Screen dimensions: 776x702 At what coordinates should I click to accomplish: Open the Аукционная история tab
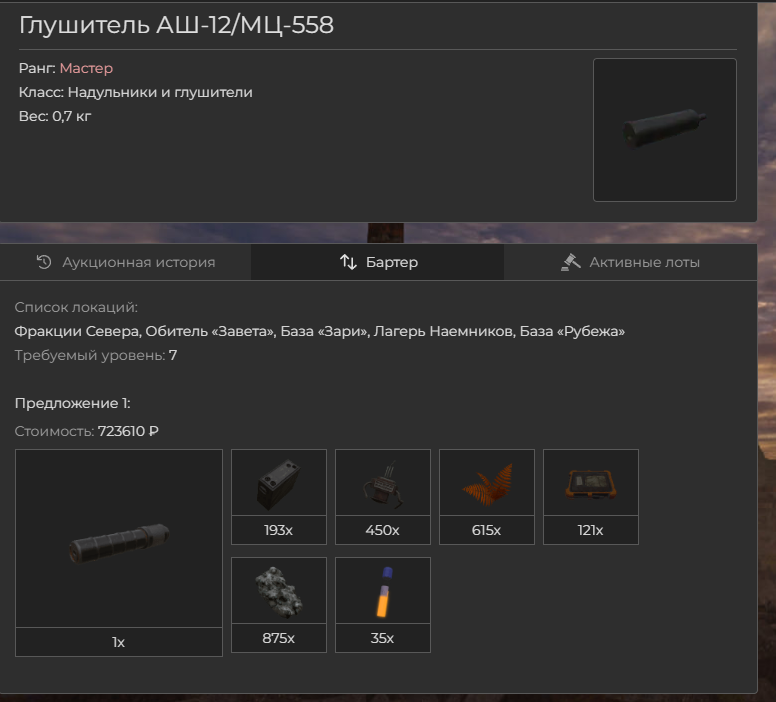[x=126, y=262]
